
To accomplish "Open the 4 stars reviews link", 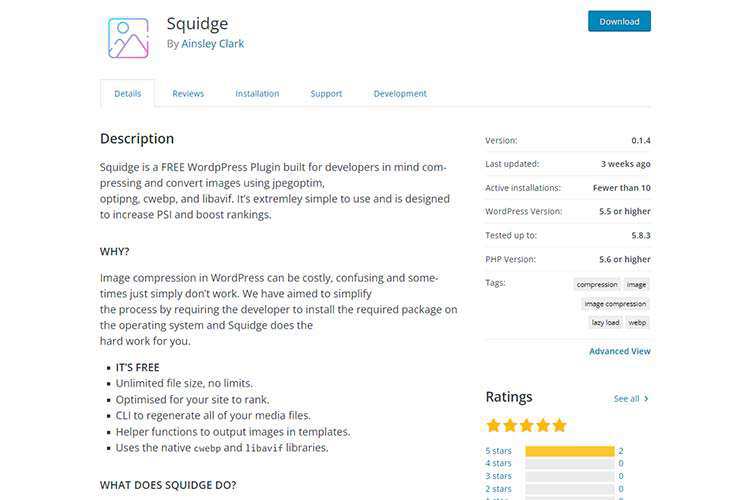I will pyautogui.click(x=498, y=463).
